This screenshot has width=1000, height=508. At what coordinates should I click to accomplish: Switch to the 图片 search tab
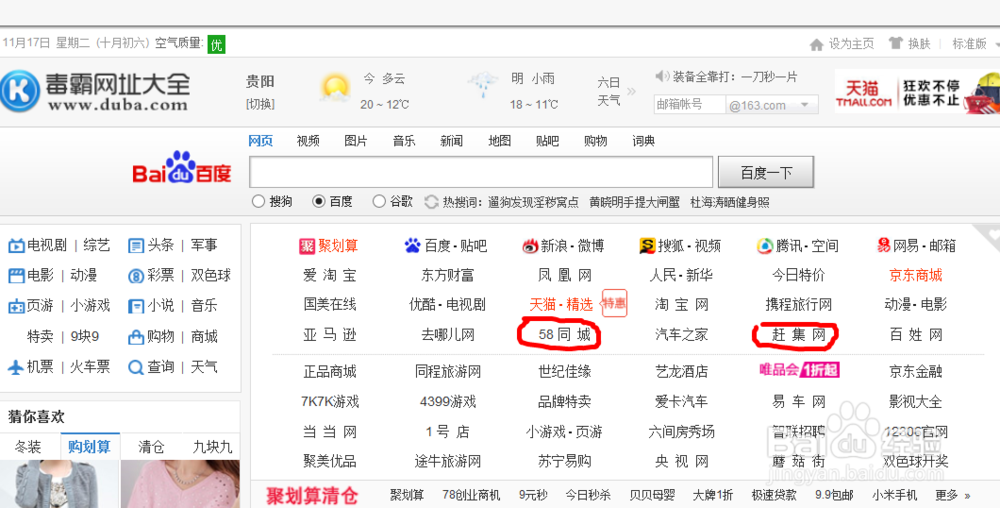[356, 141]
